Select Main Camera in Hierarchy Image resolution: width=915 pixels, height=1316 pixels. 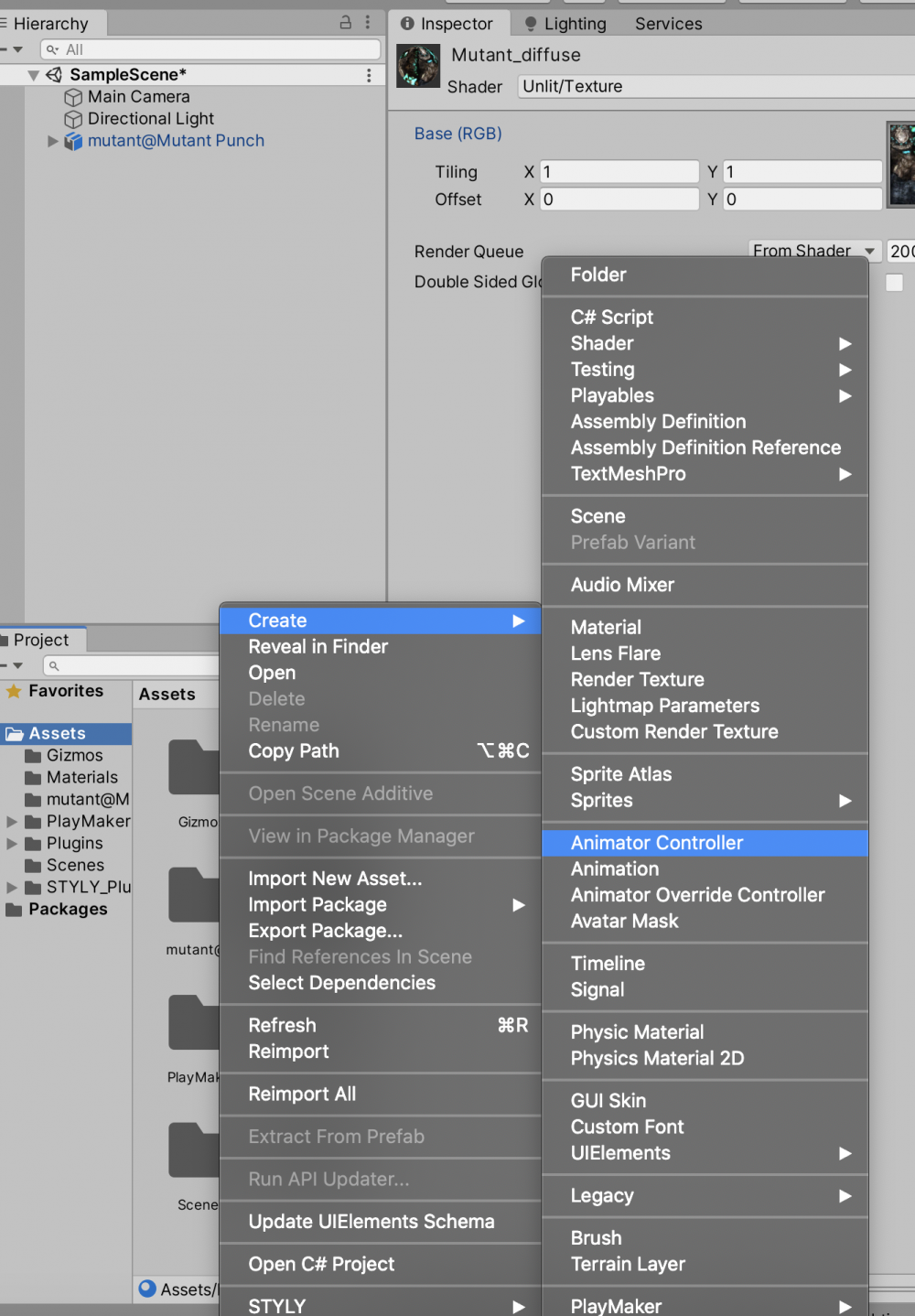click(x=138, y=97)
